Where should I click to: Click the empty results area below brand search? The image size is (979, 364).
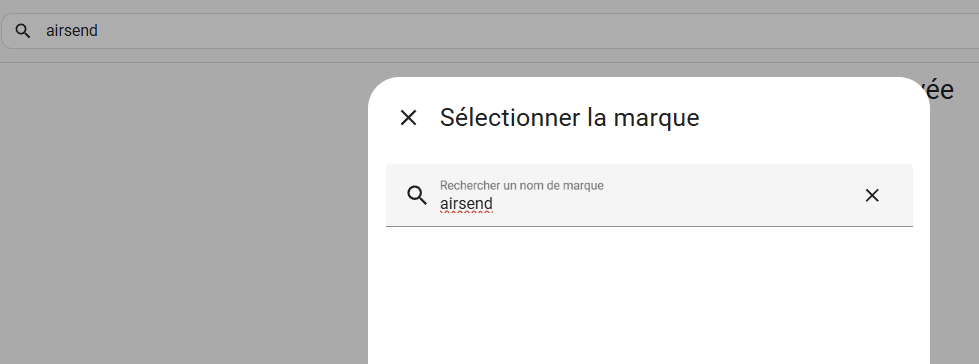pos(649,295)
